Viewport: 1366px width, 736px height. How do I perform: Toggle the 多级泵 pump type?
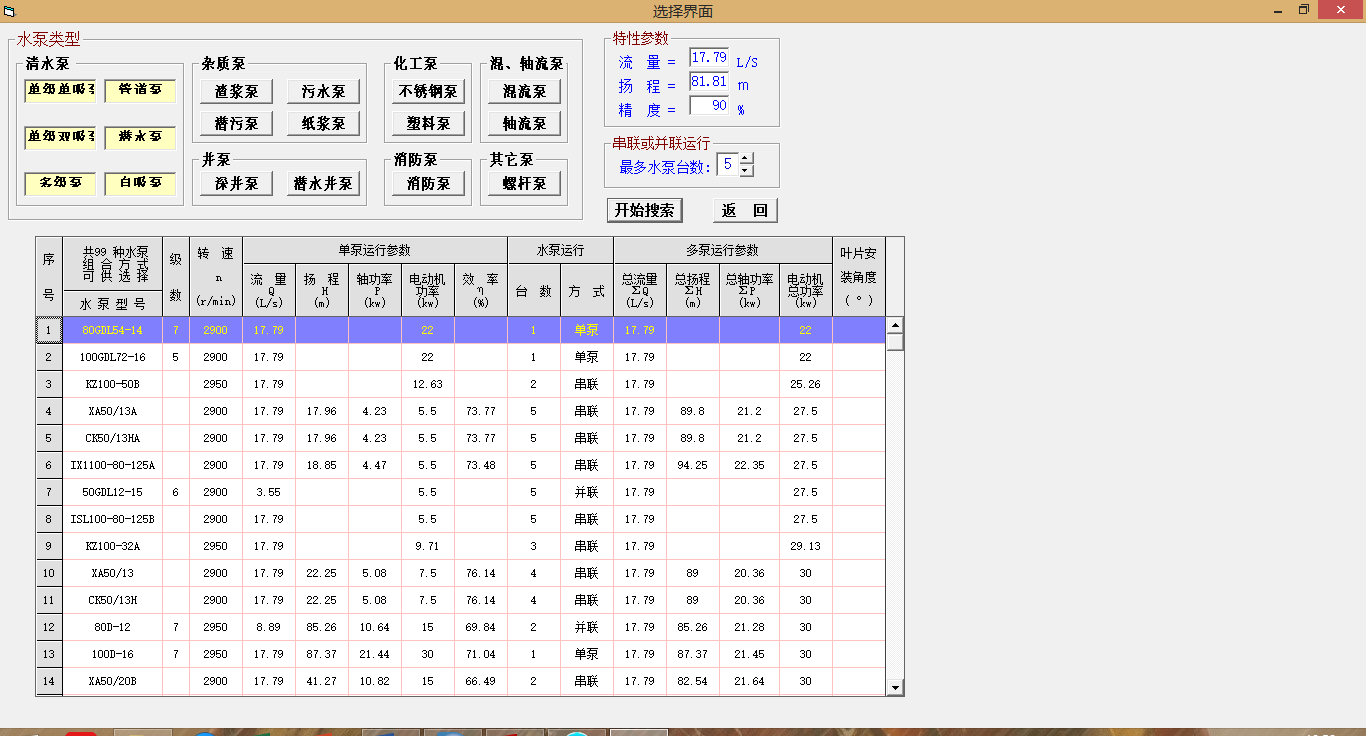61,185
